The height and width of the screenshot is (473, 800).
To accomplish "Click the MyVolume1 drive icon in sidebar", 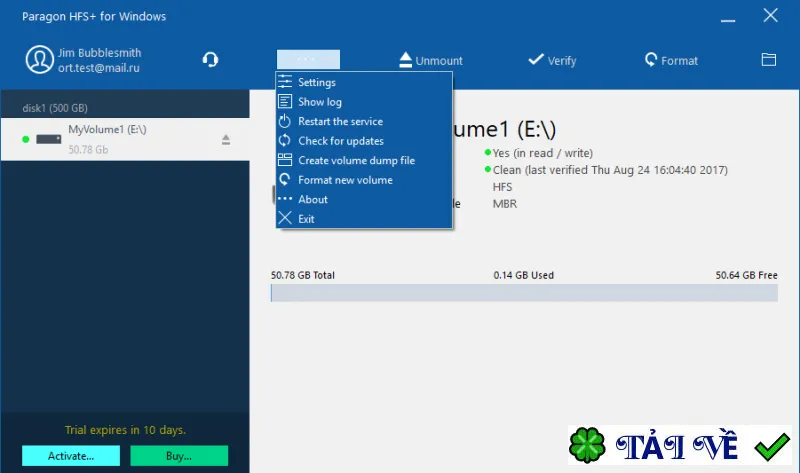I will tap(48, 139).
